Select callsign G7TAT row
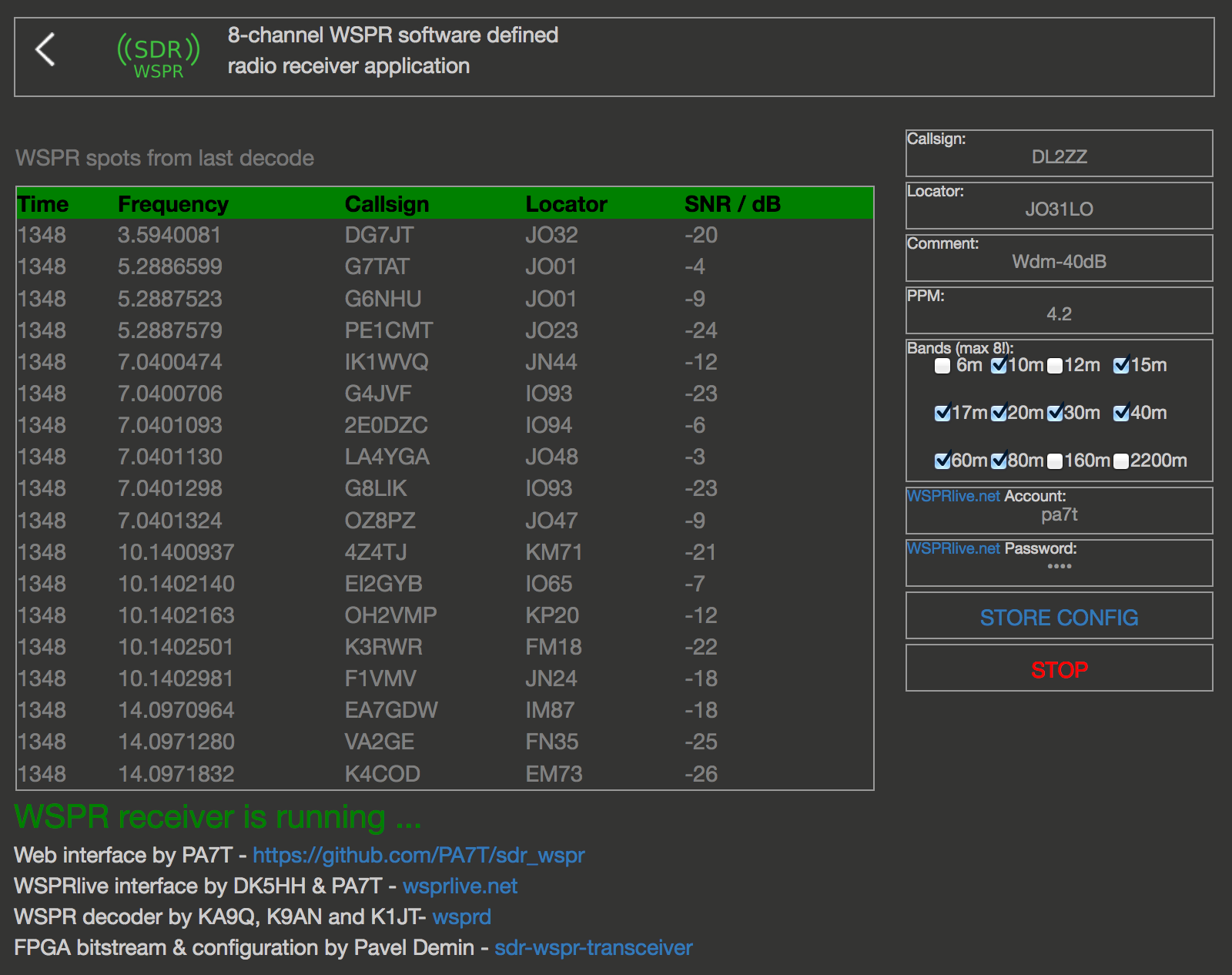 coord(377,266)
